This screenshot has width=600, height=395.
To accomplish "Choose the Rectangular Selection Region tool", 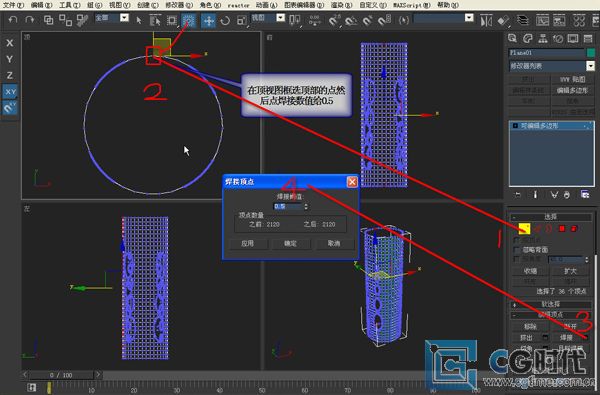I will point(172,20).
